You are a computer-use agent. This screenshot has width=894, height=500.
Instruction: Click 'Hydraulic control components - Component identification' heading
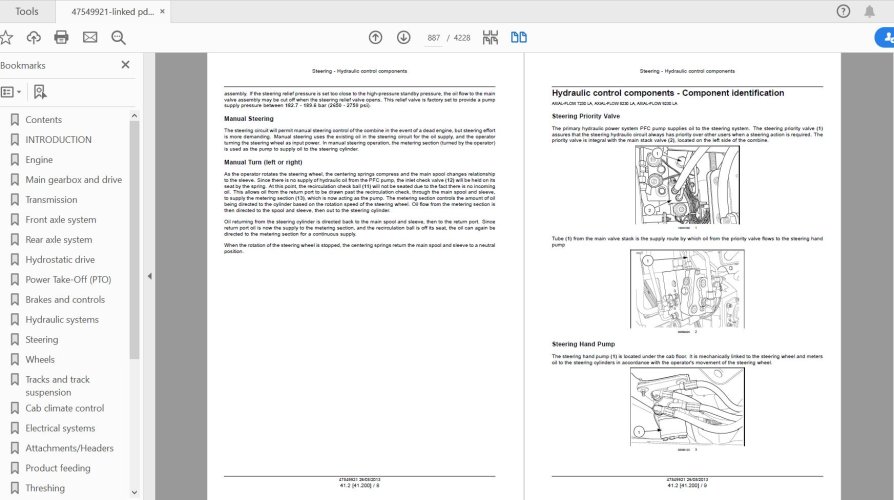click(668, 93)
